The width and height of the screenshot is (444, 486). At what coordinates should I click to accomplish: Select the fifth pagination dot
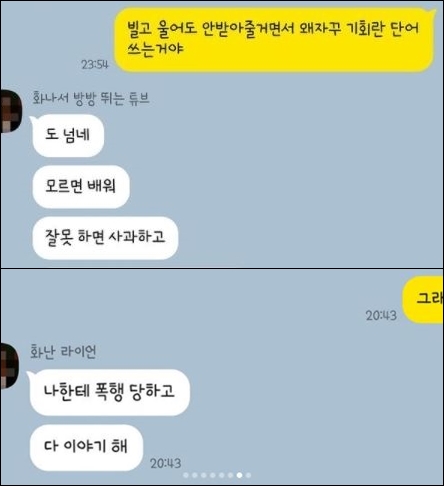pyautogui.click(x=222, y=475)
